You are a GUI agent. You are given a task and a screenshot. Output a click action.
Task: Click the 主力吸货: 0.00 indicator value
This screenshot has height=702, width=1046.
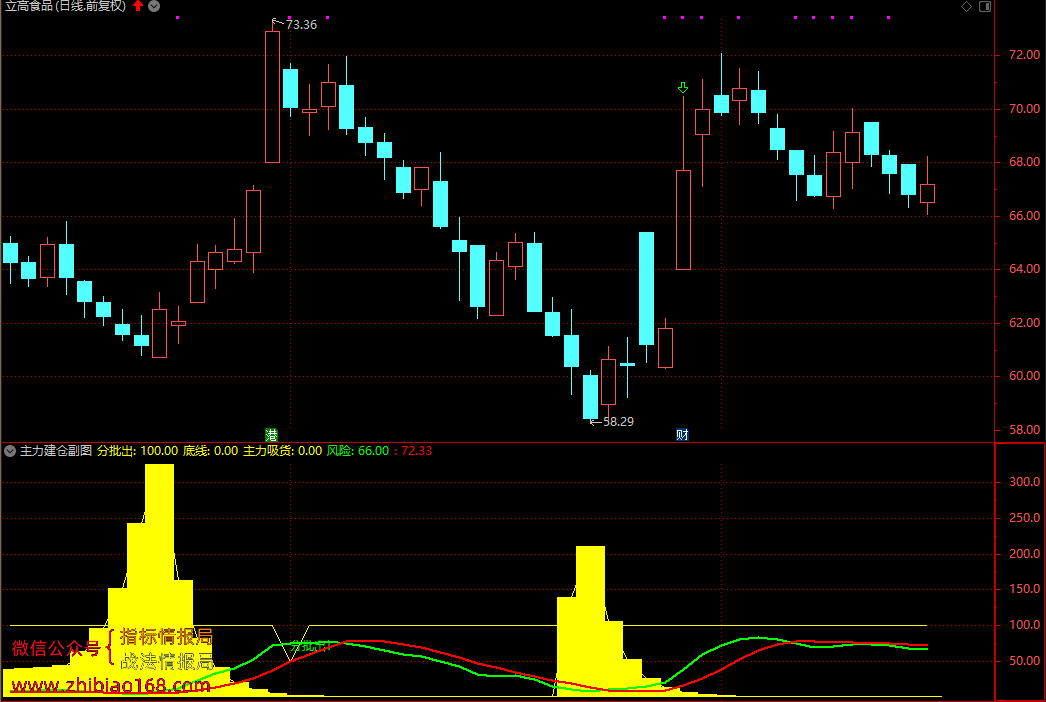click(282, 451)
